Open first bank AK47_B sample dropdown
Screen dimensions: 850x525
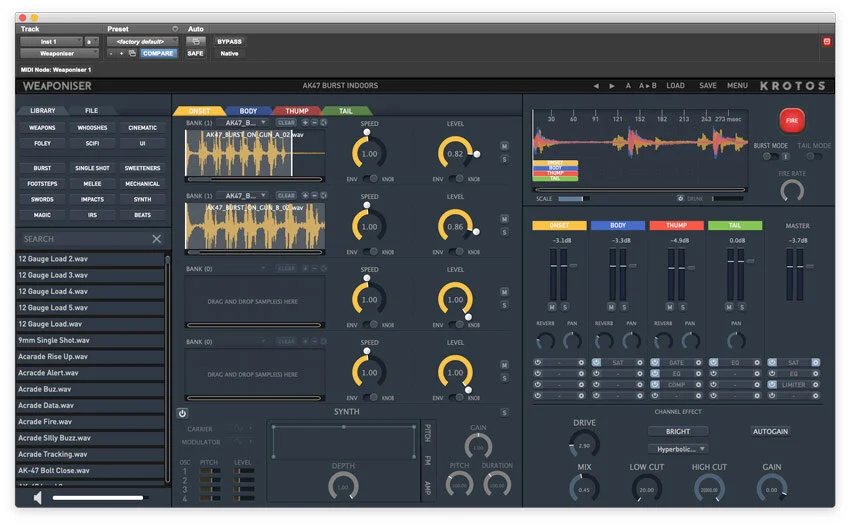[242, 123]
